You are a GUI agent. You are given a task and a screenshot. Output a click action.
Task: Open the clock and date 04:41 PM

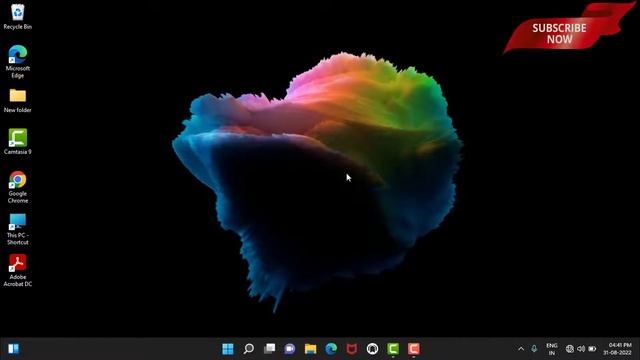[618, 349]
